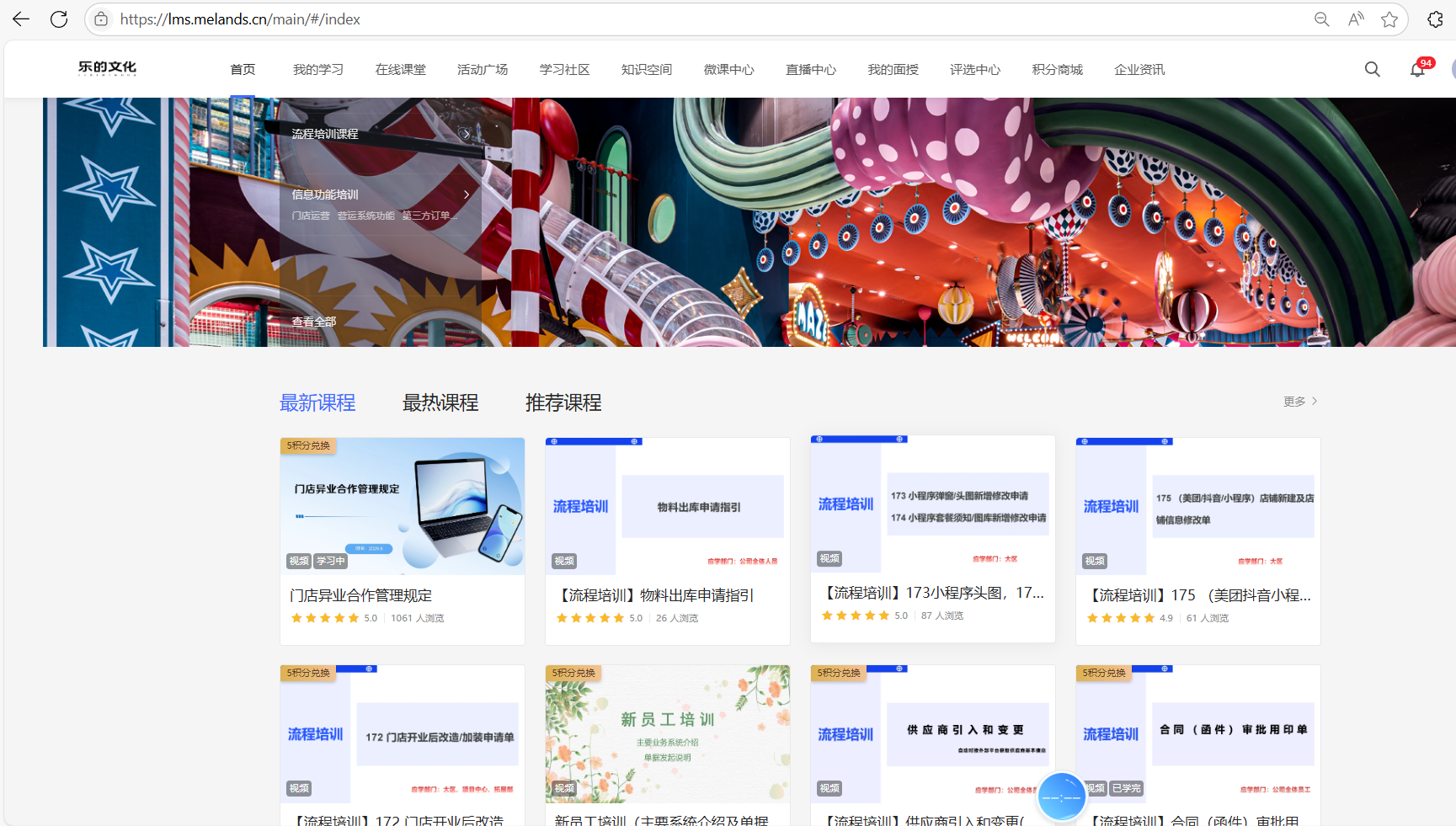Open the browser extensions puzzle icon
Viewport: 1456px width, 826px height.
(1435, 19)
